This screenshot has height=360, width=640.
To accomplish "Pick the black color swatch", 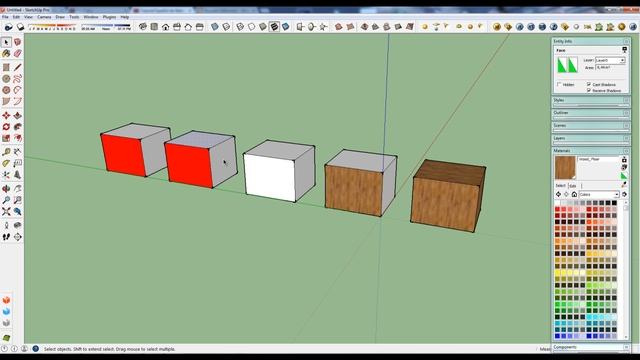I will click(x=614, y=203).
